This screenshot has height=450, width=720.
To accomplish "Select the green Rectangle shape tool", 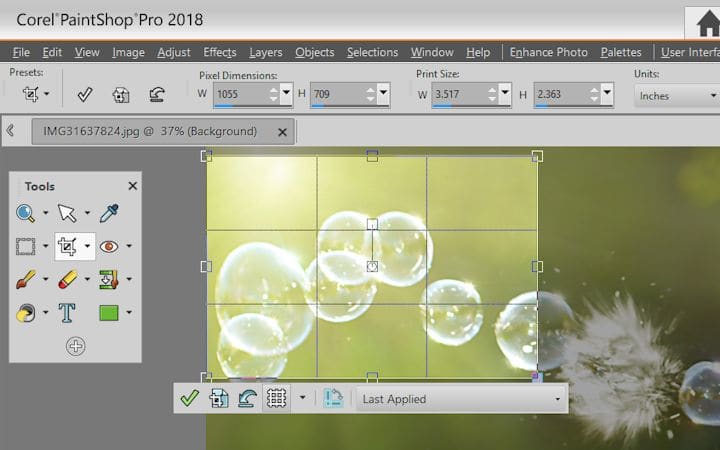I will click(109, 313).
